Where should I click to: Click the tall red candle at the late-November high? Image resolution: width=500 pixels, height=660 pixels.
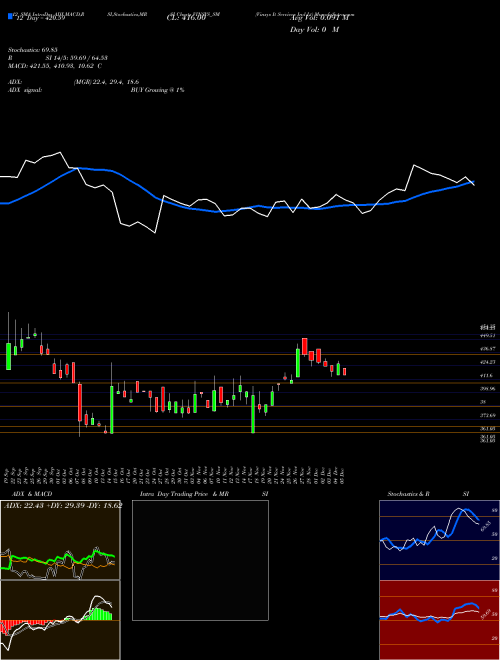[x=305, y=346]
